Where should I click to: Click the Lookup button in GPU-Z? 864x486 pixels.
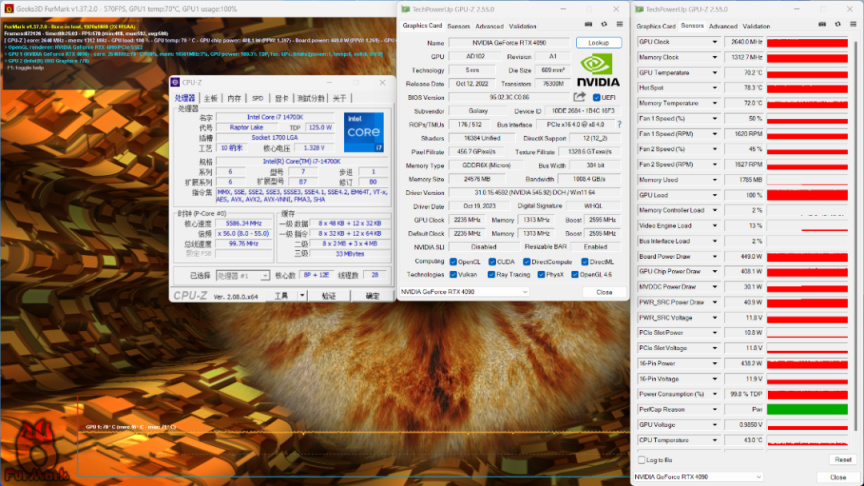coord(598,42)
